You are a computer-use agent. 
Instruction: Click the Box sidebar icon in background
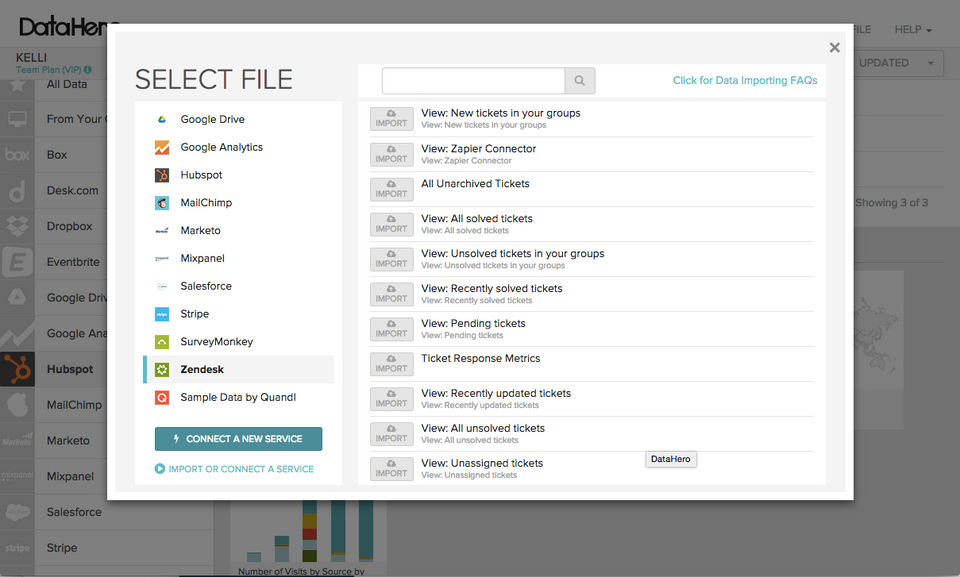coord(17,154)
